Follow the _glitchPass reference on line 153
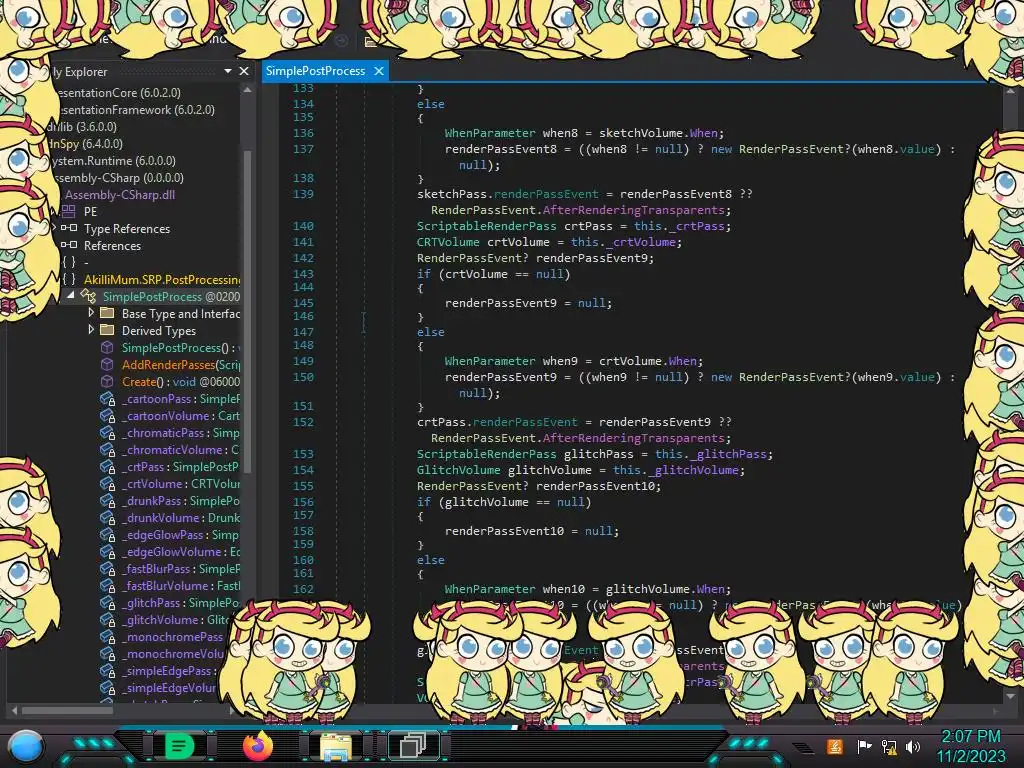Image resolution: width=1024 pixels, height=768 pixels. tap(730, 454)
